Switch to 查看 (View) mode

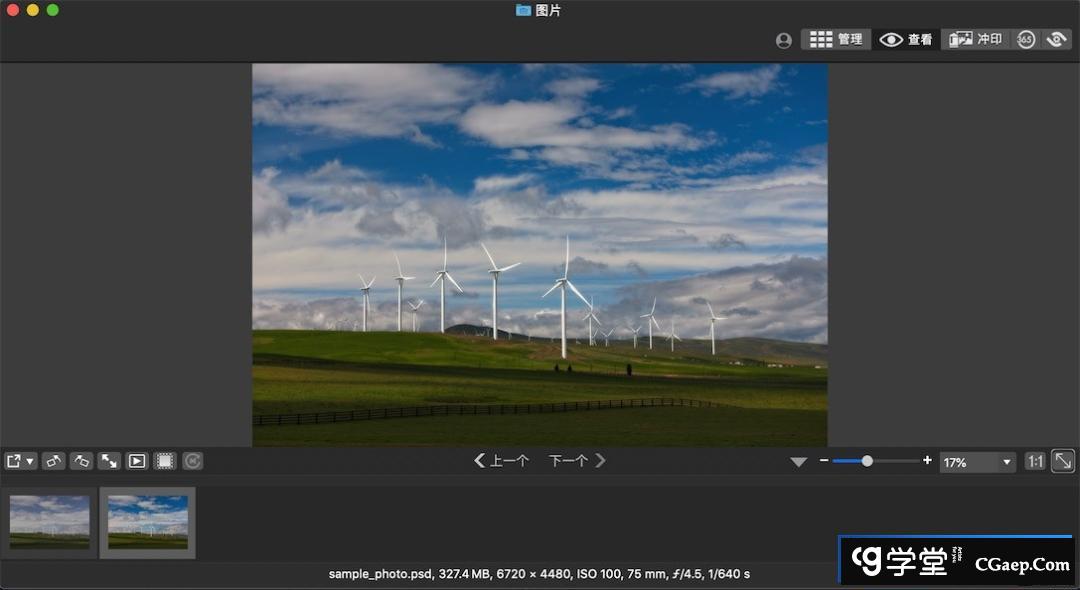[906, 39]
